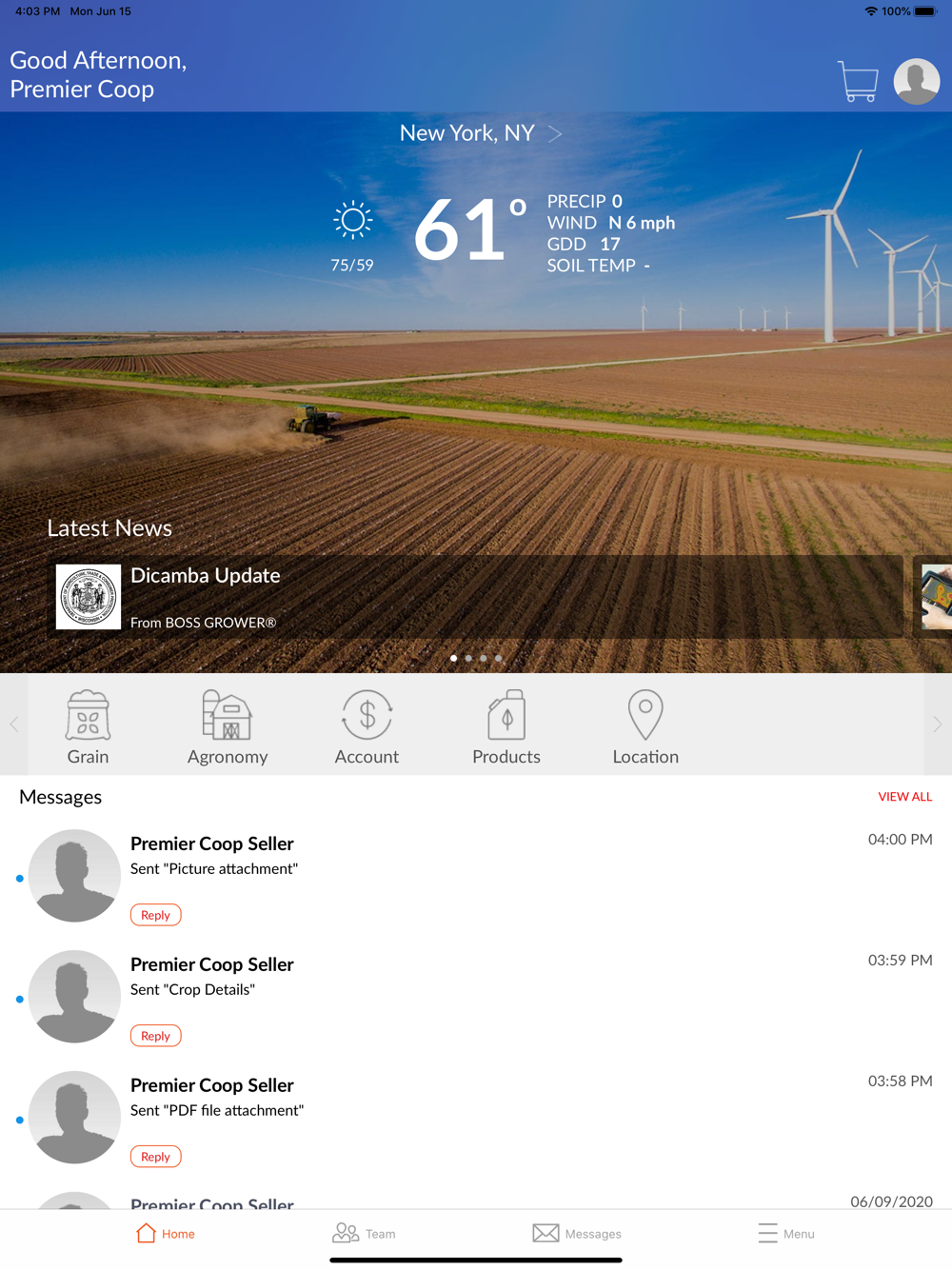The height and width of the screenshot is (1270, 952).
Task: Go to the fourth news carousel dot
Action: (498, 658)
